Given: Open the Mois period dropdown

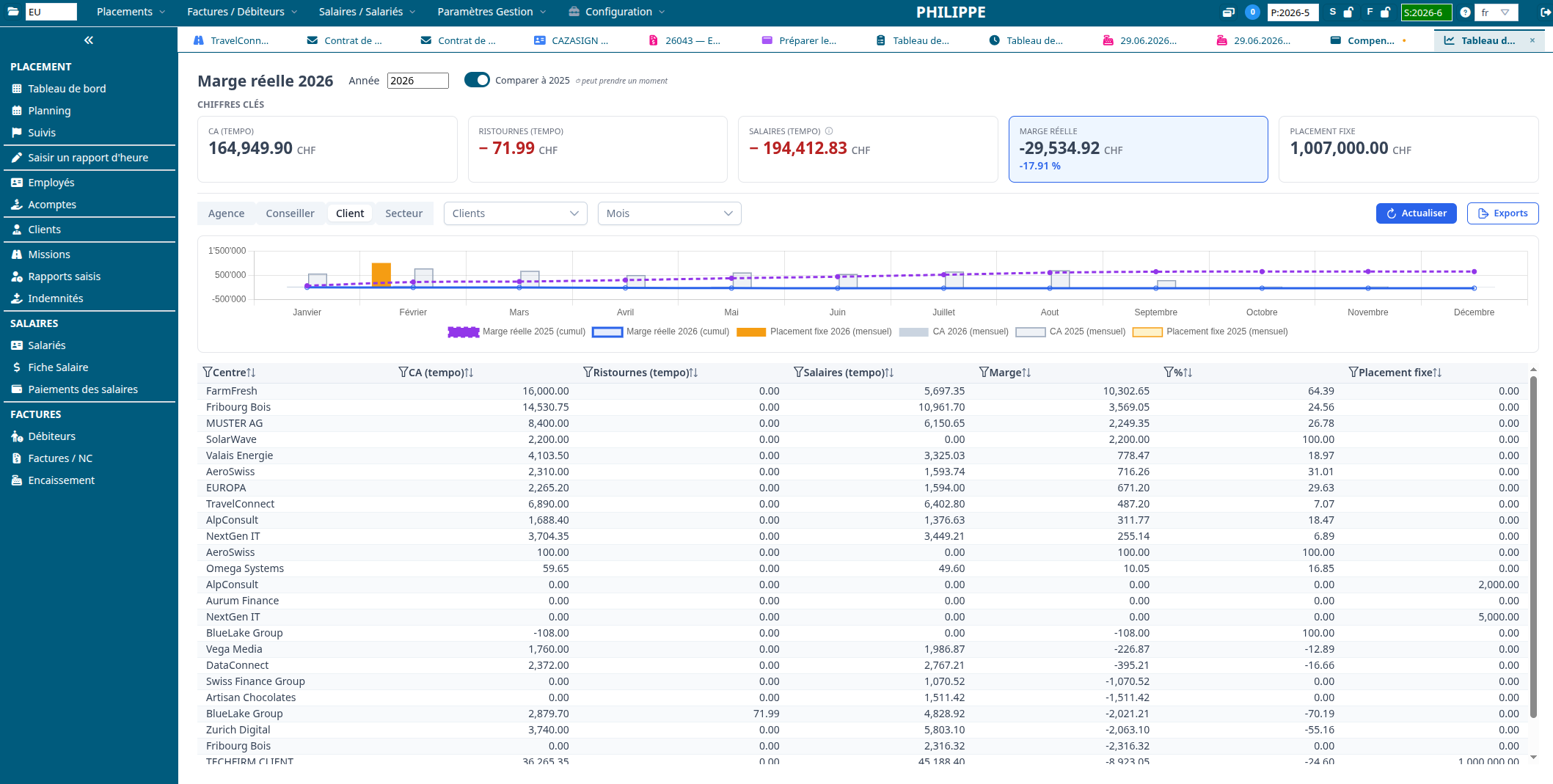Looking at the screenshot, I should coord(669,213).
